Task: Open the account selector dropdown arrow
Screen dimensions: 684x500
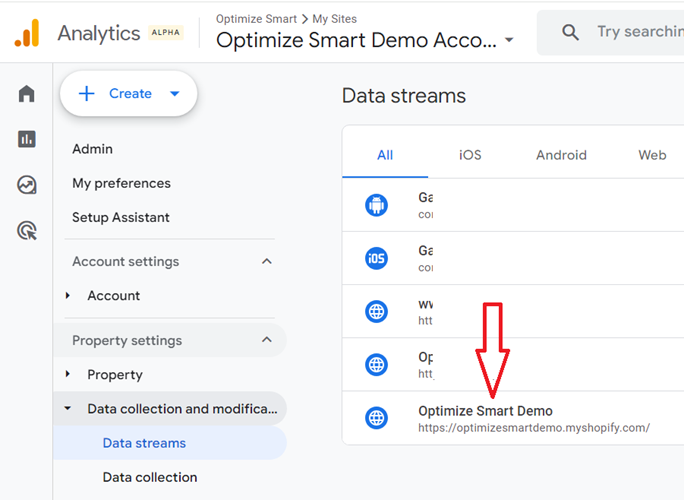Action: (x=509, y=40)
